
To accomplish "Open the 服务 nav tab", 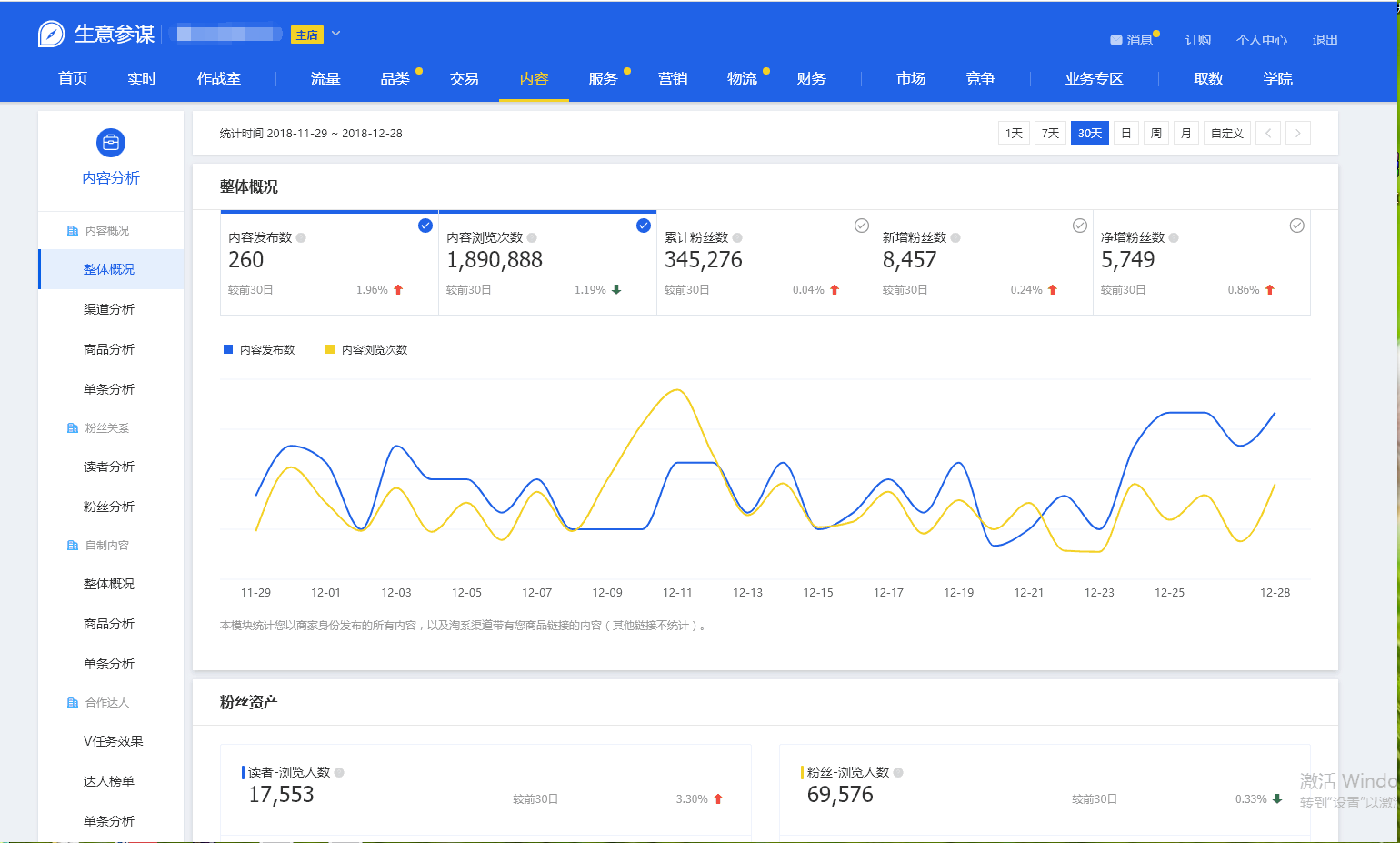I will pos(604,79).
